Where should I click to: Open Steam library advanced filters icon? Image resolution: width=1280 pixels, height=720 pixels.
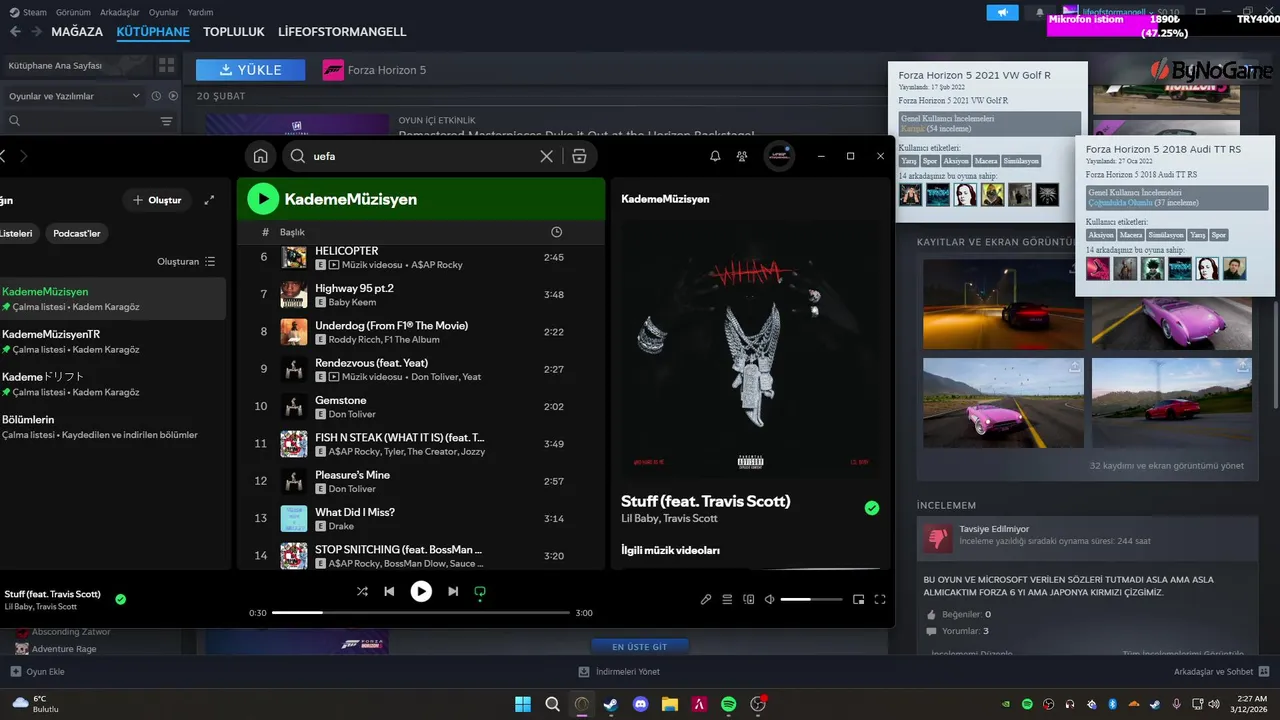pos(166,121)
